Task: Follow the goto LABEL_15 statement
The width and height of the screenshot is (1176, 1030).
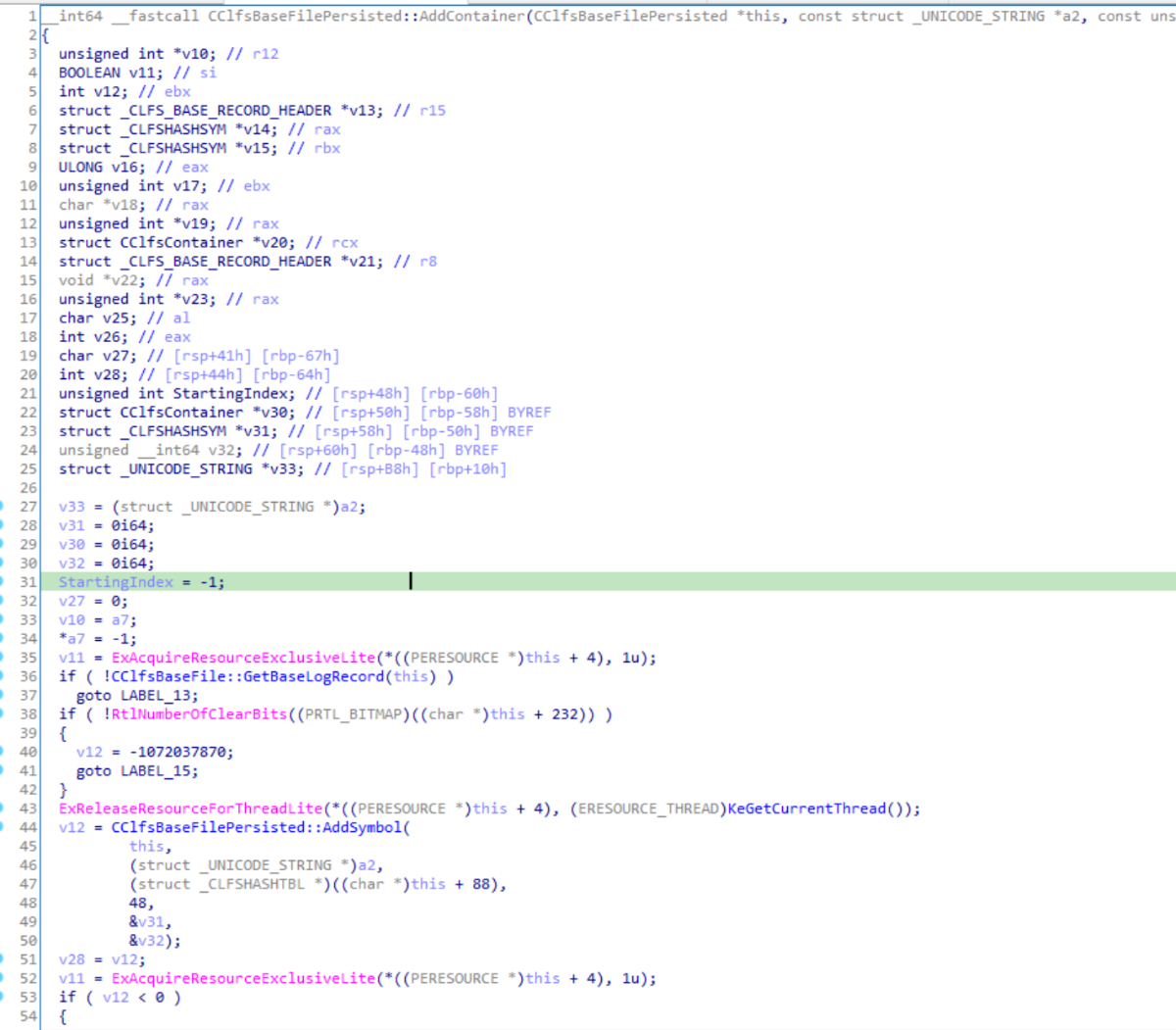Action: [137, 771]
